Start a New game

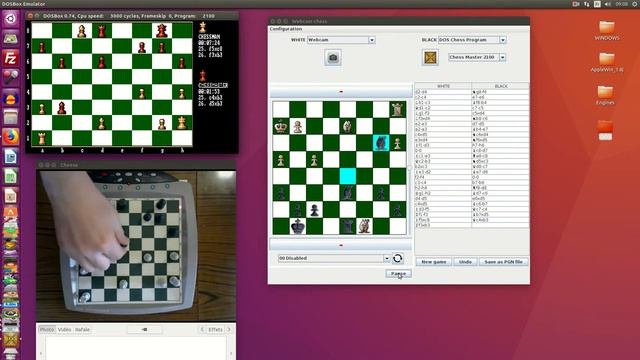tap(433, 262)
